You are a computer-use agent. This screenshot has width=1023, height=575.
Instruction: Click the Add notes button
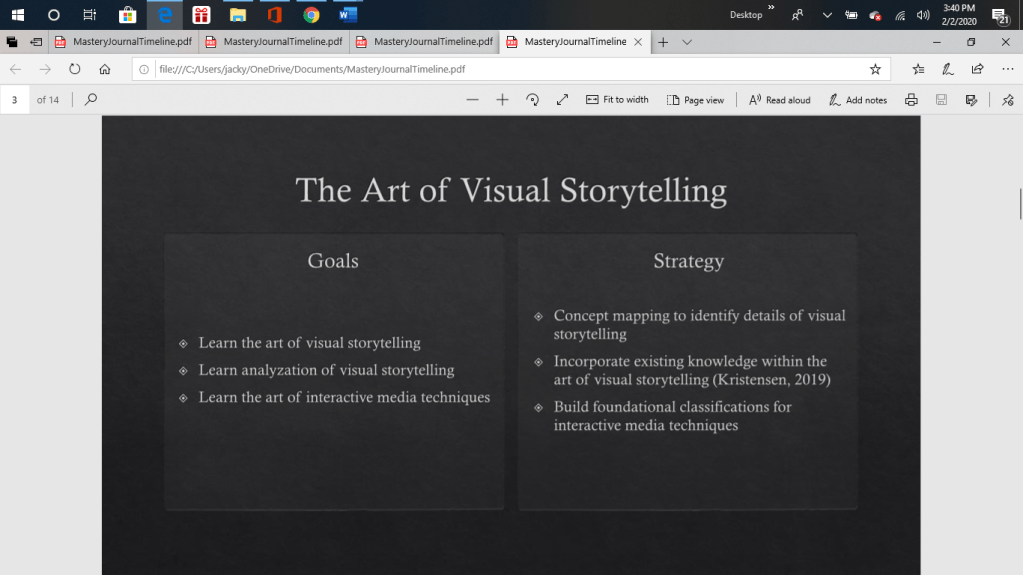point(858,100)
